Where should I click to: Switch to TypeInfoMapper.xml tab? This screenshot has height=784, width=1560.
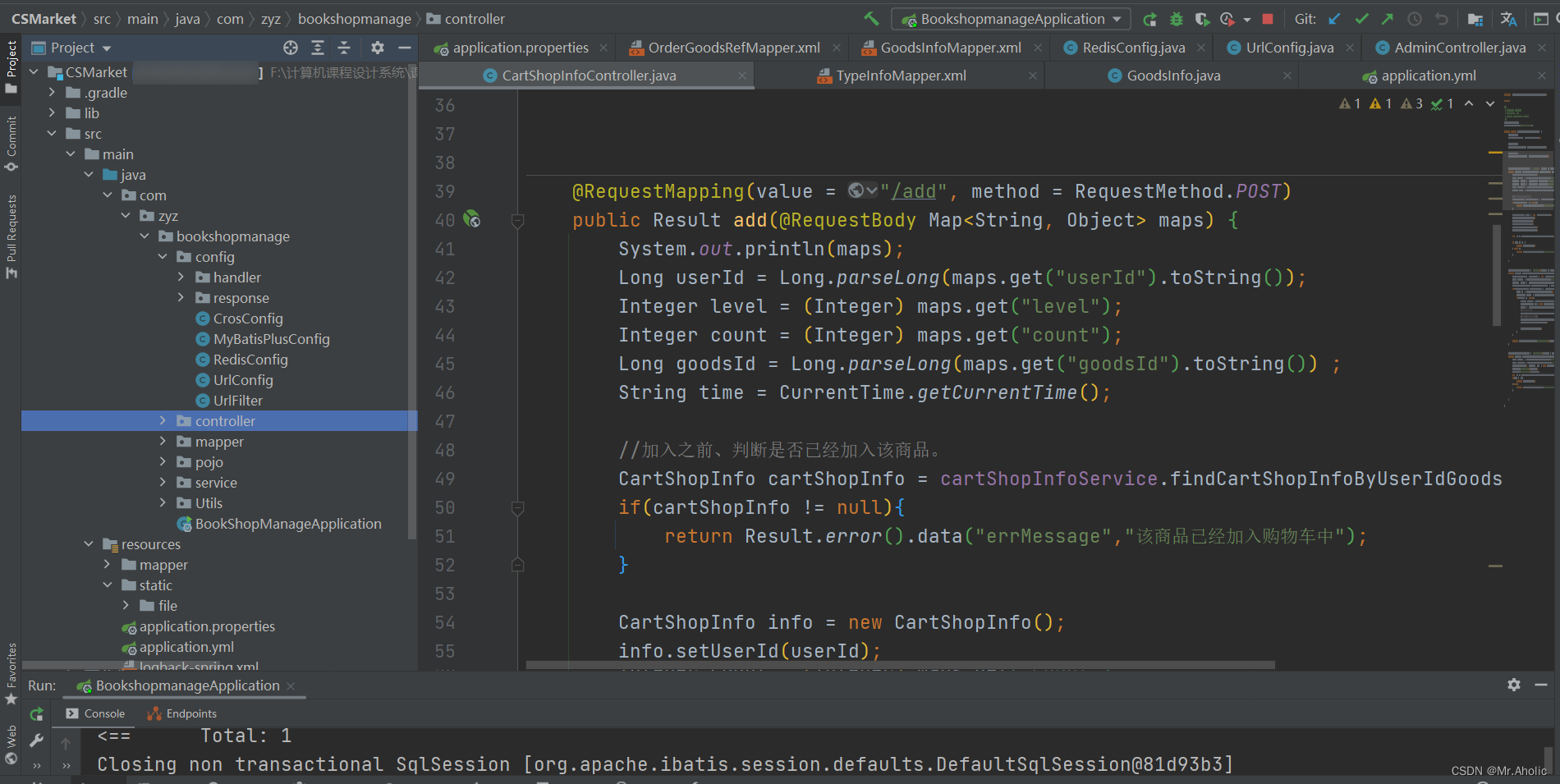[x=901, y=76]
